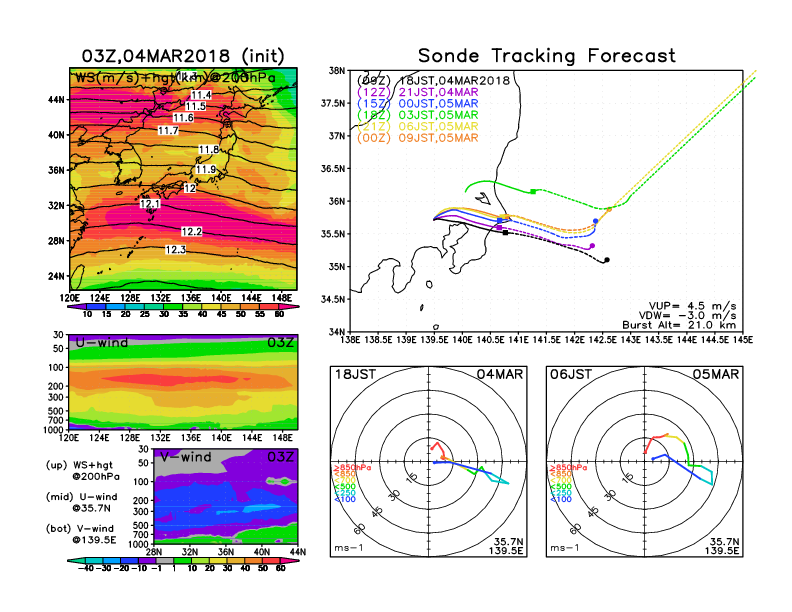Pick the purple 10 segment of the wind-speed colorbar
This screenshot has height=612, width=792.
[77, 307]
